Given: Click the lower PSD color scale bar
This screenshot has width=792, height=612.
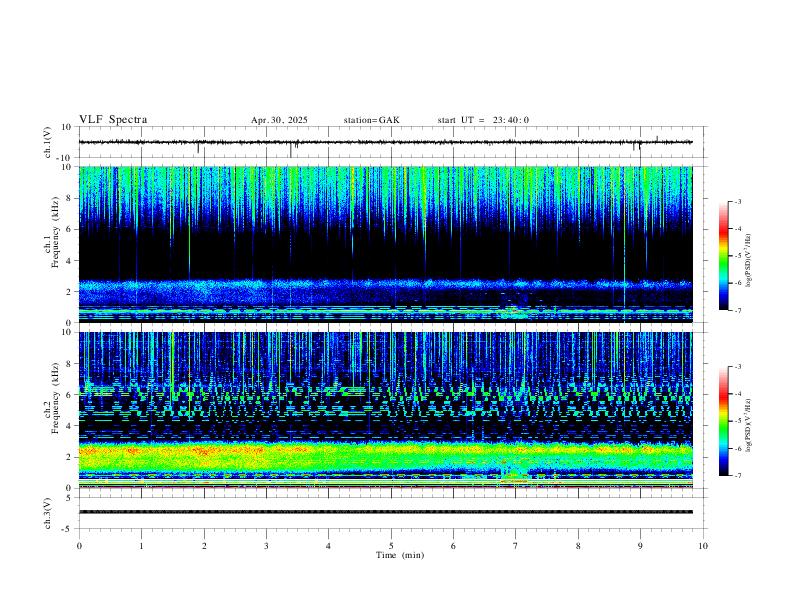Looking at the screenshot, I should 723,421.
